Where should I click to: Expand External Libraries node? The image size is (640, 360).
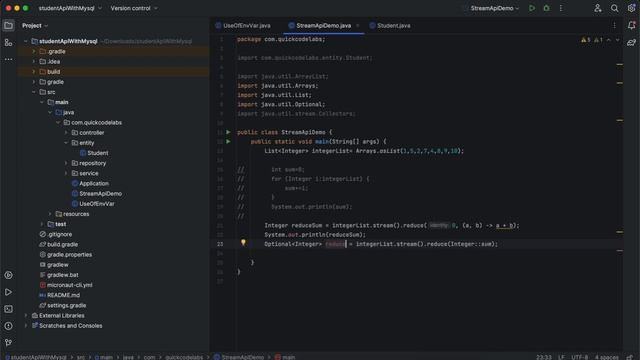[26, 316]
